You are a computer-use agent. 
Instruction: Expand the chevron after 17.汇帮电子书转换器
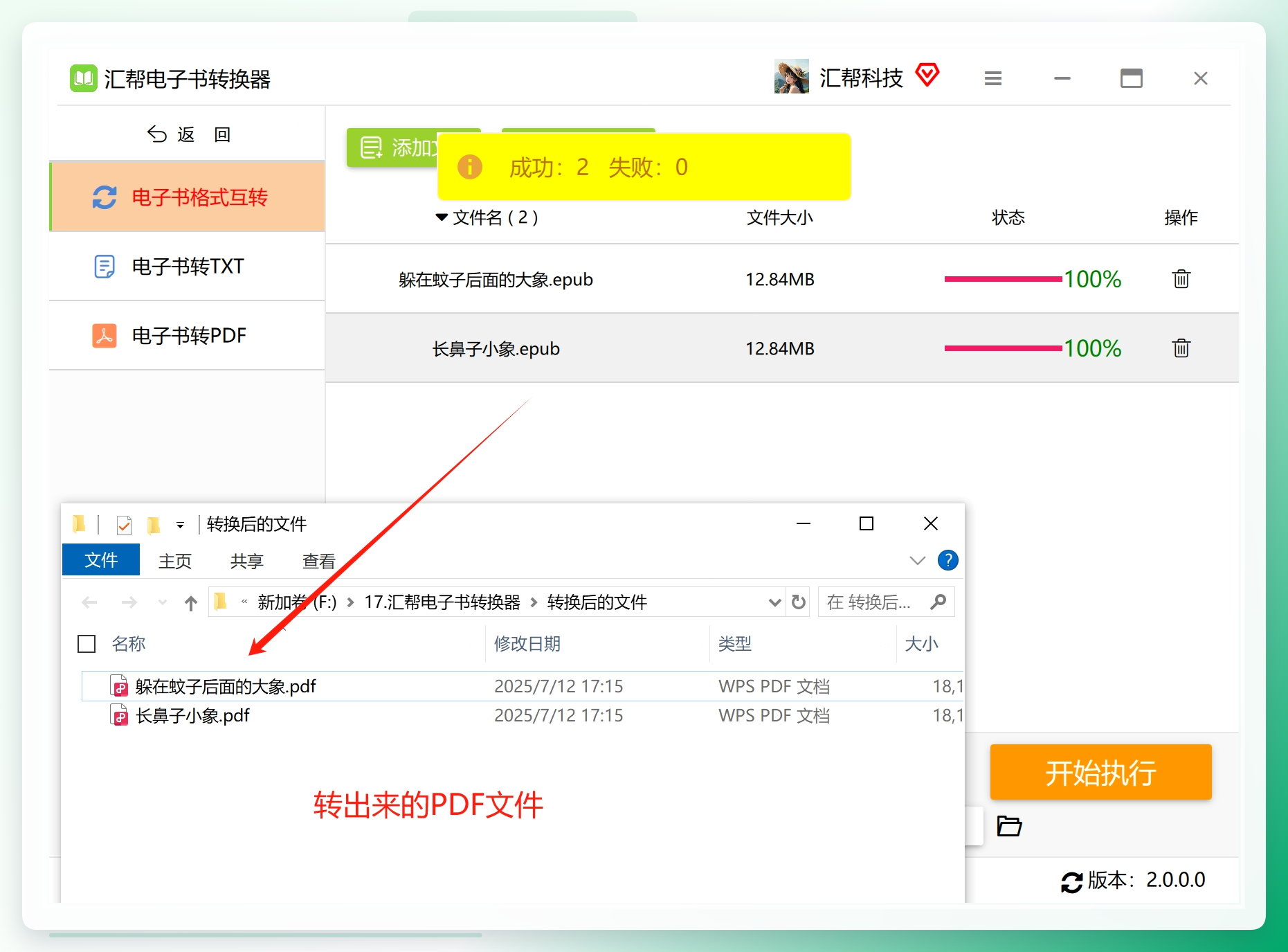pos(534,602)
